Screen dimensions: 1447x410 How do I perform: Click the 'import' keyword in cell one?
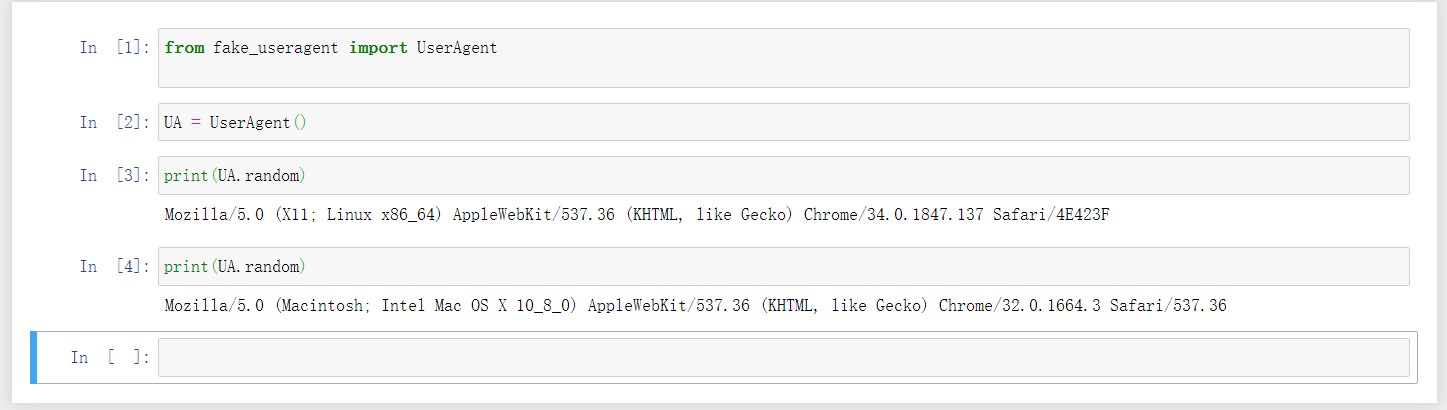point(377,48)
